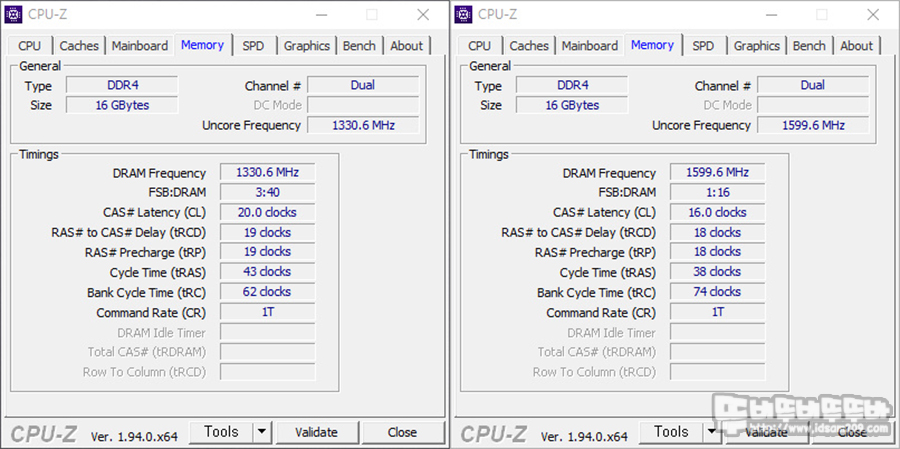The width and height of the screenshot is (900, 449).
Task: Click CPU-Z logo at bottom of right window
Action: pyautogui.click(x=494, y=435)
